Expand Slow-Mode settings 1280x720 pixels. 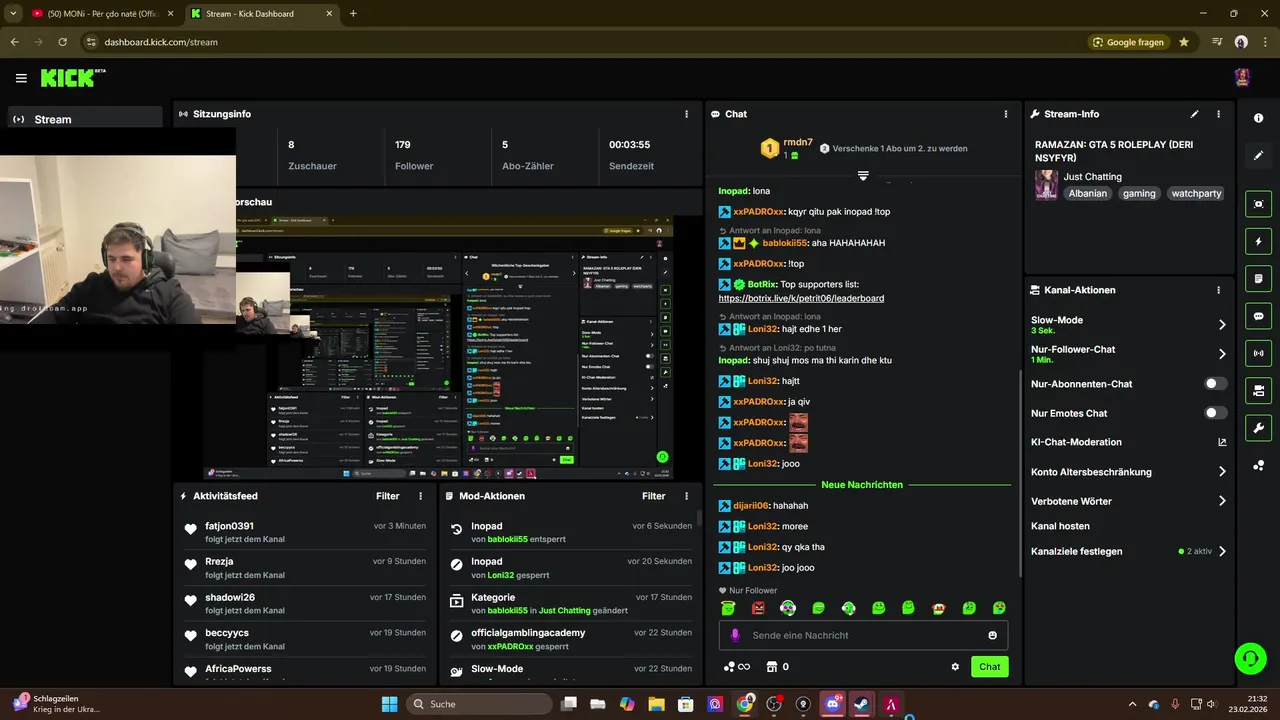1222,325
